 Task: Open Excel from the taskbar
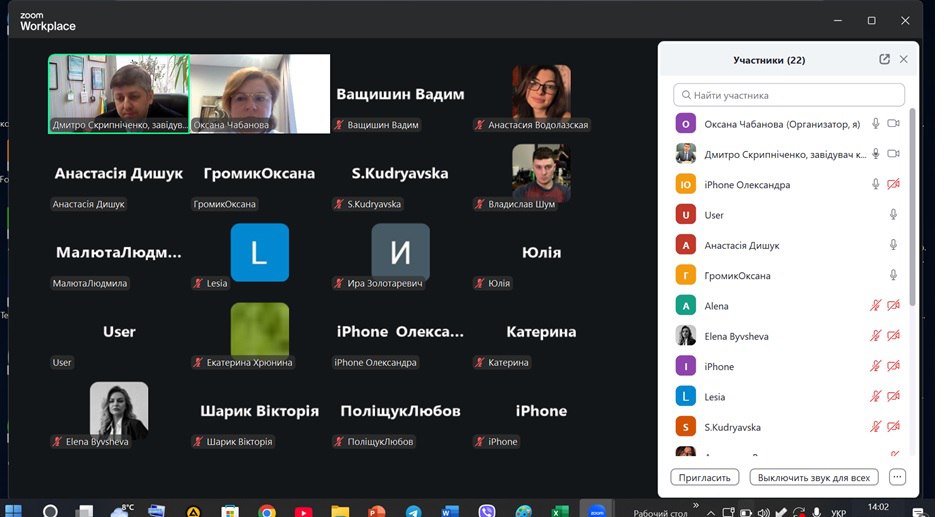[560, 511]
